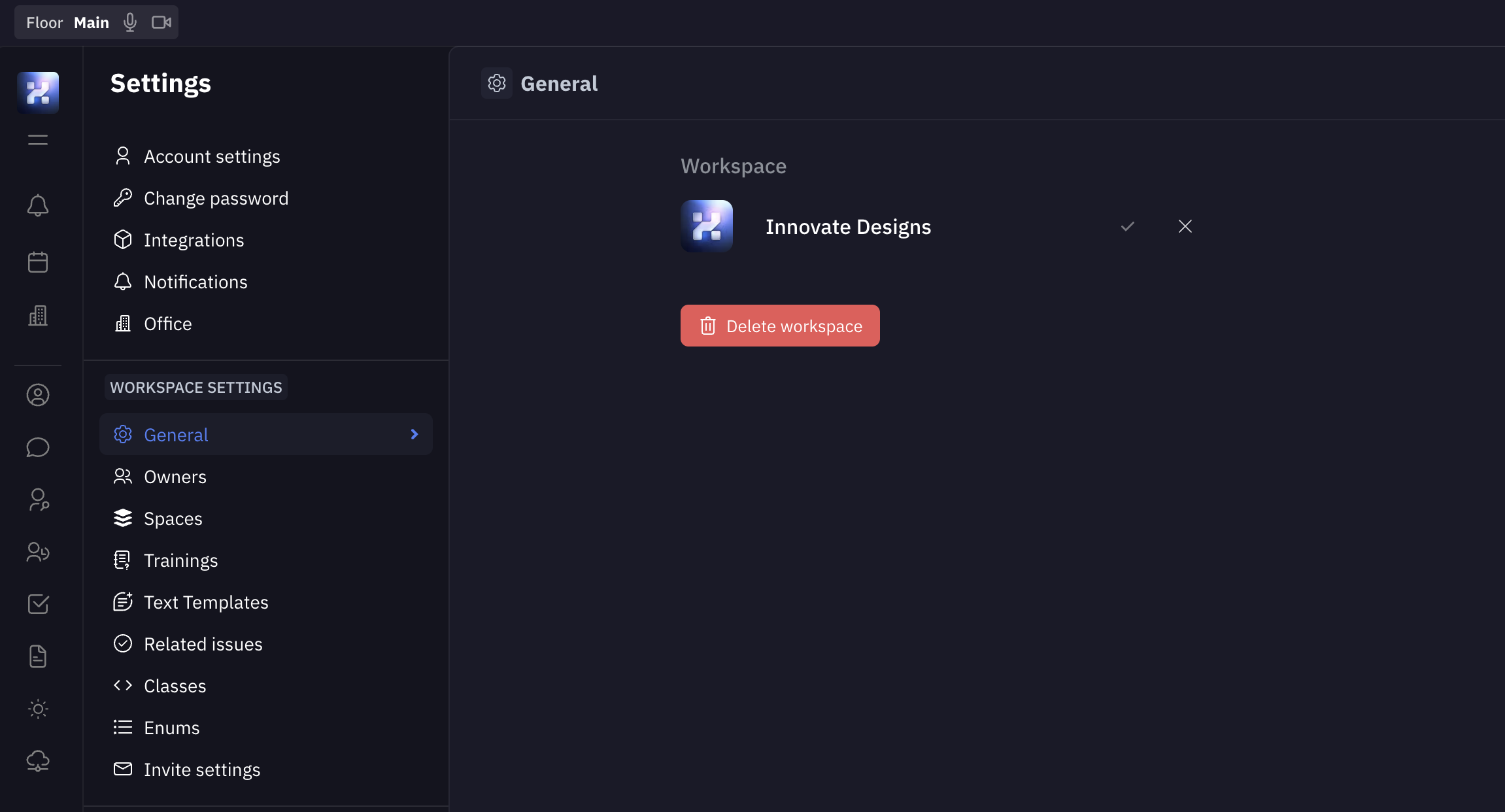Click the Innovate Designs name field
1505x812 pixels.
pos(848,227)
